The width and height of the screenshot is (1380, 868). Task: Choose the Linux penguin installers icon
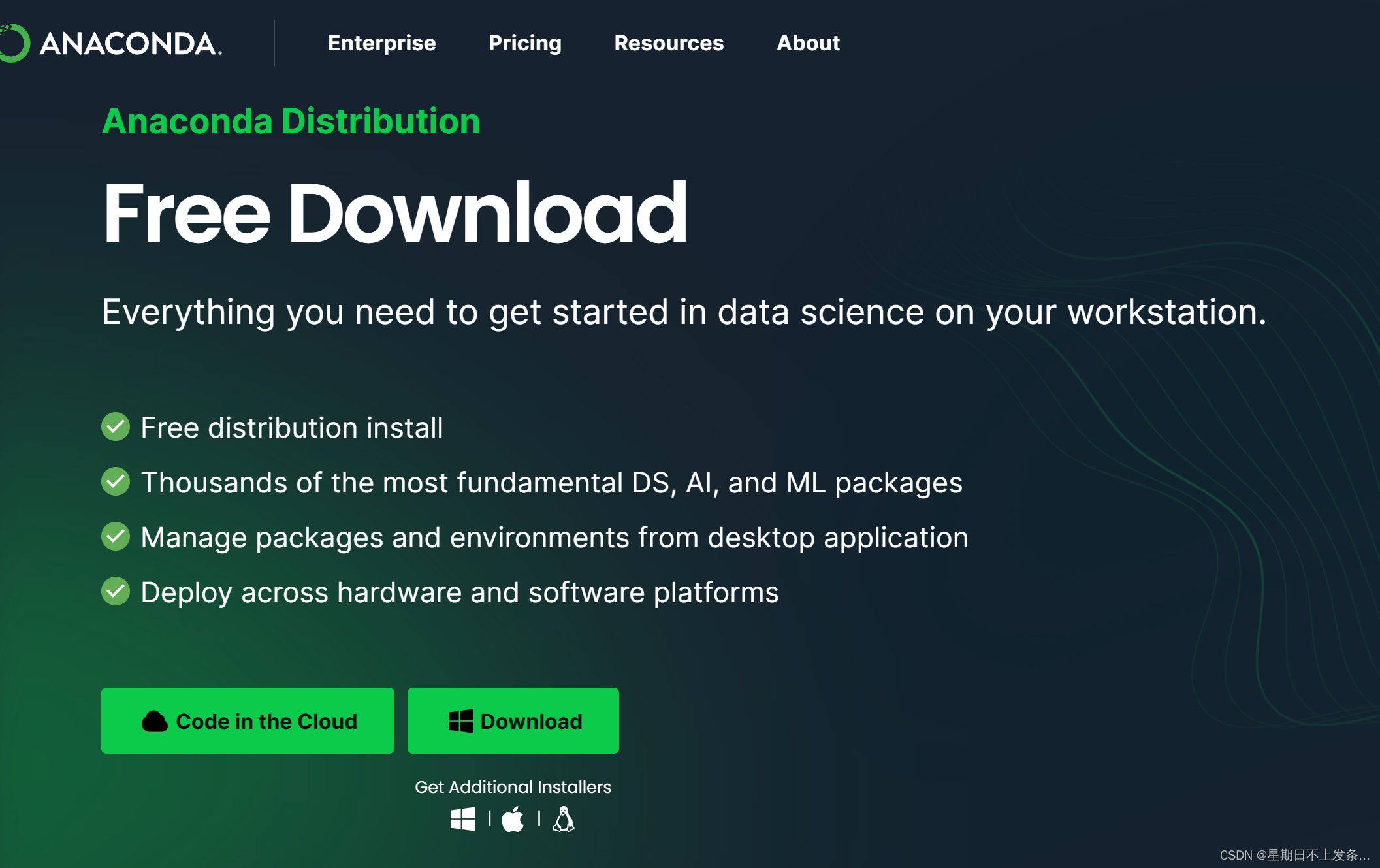563,818
